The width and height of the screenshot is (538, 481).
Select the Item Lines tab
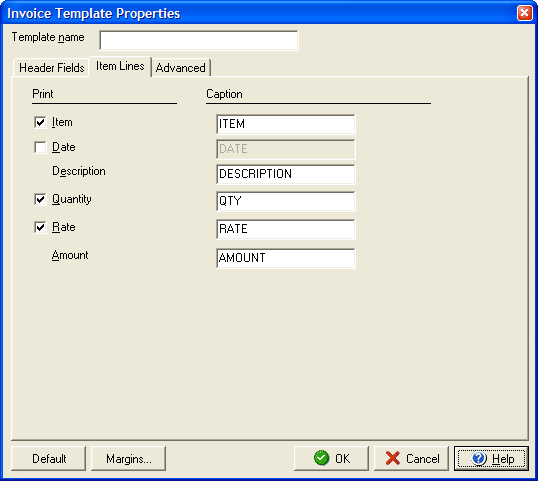[120, 66]
